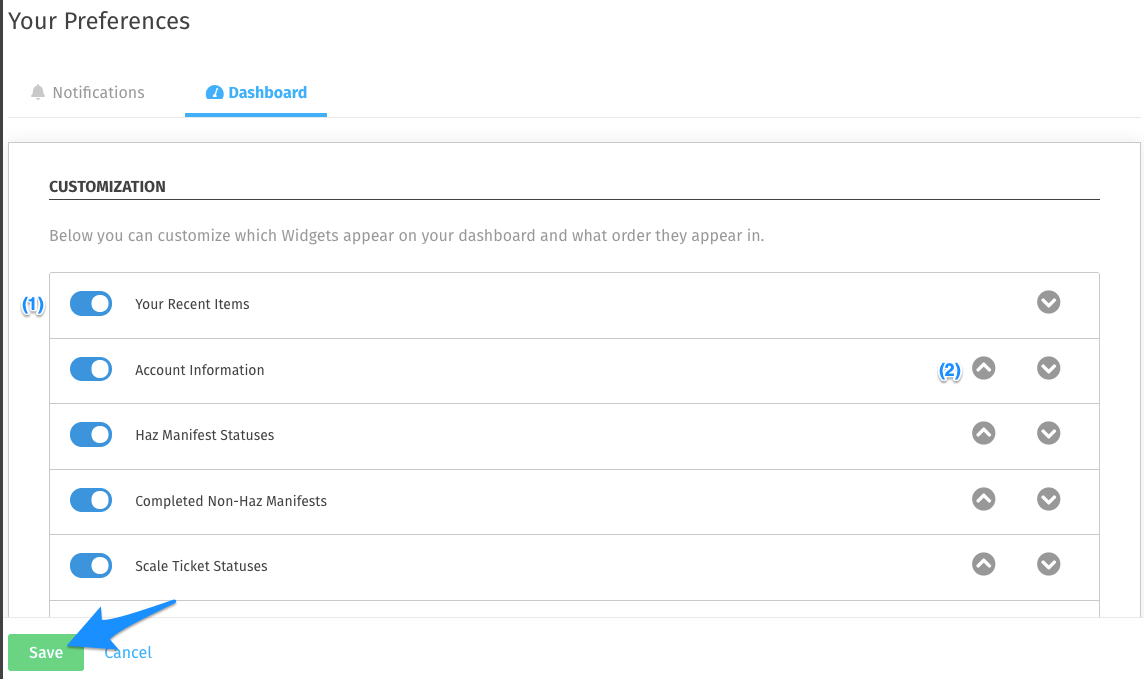Move Completed Non-Haz Manifests widget up
This screenshot has height=679, width=1144.
(984, 499)
